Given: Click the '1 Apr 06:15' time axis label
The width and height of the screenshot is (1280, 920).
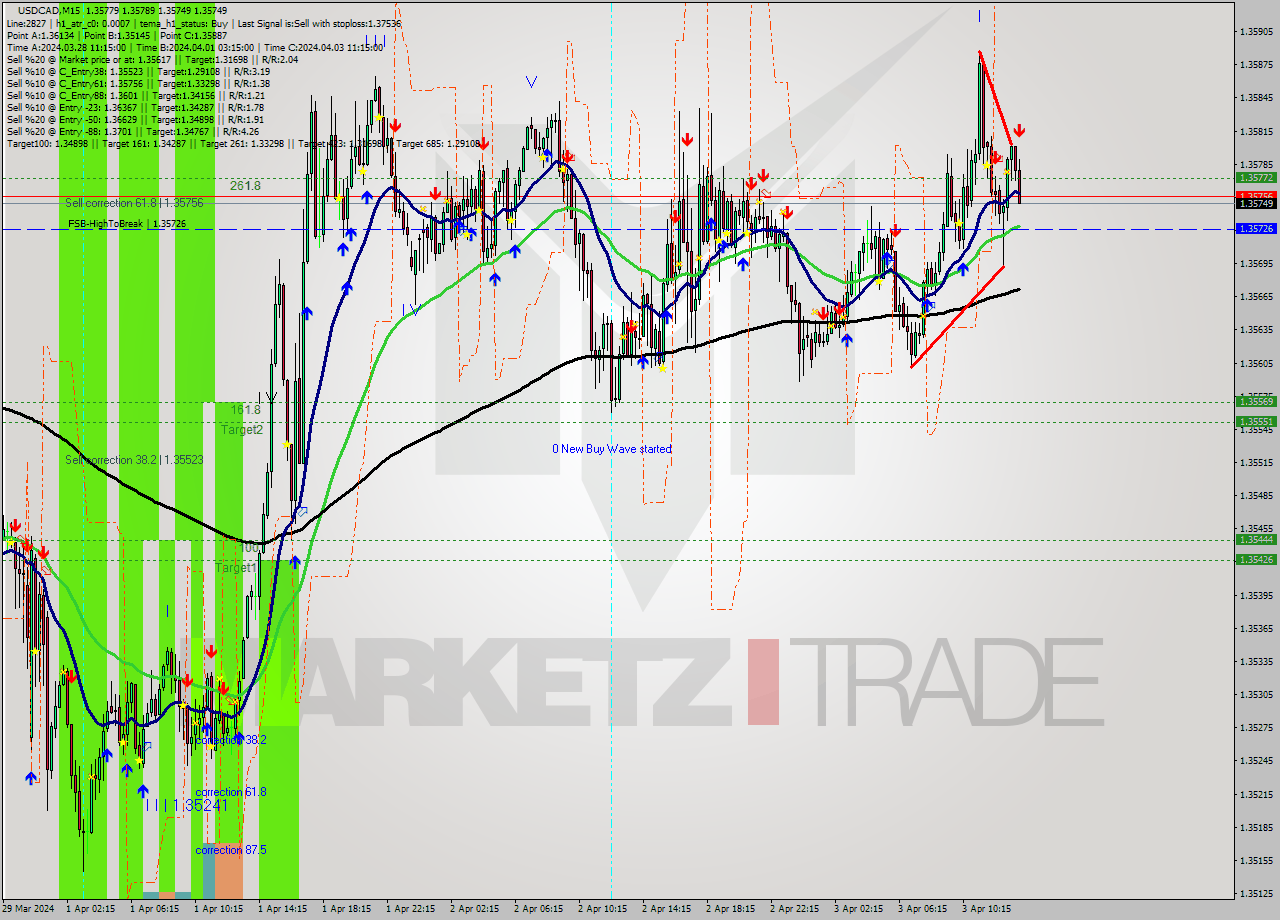Looking at the screenshot, I should [x=154, y=909].
